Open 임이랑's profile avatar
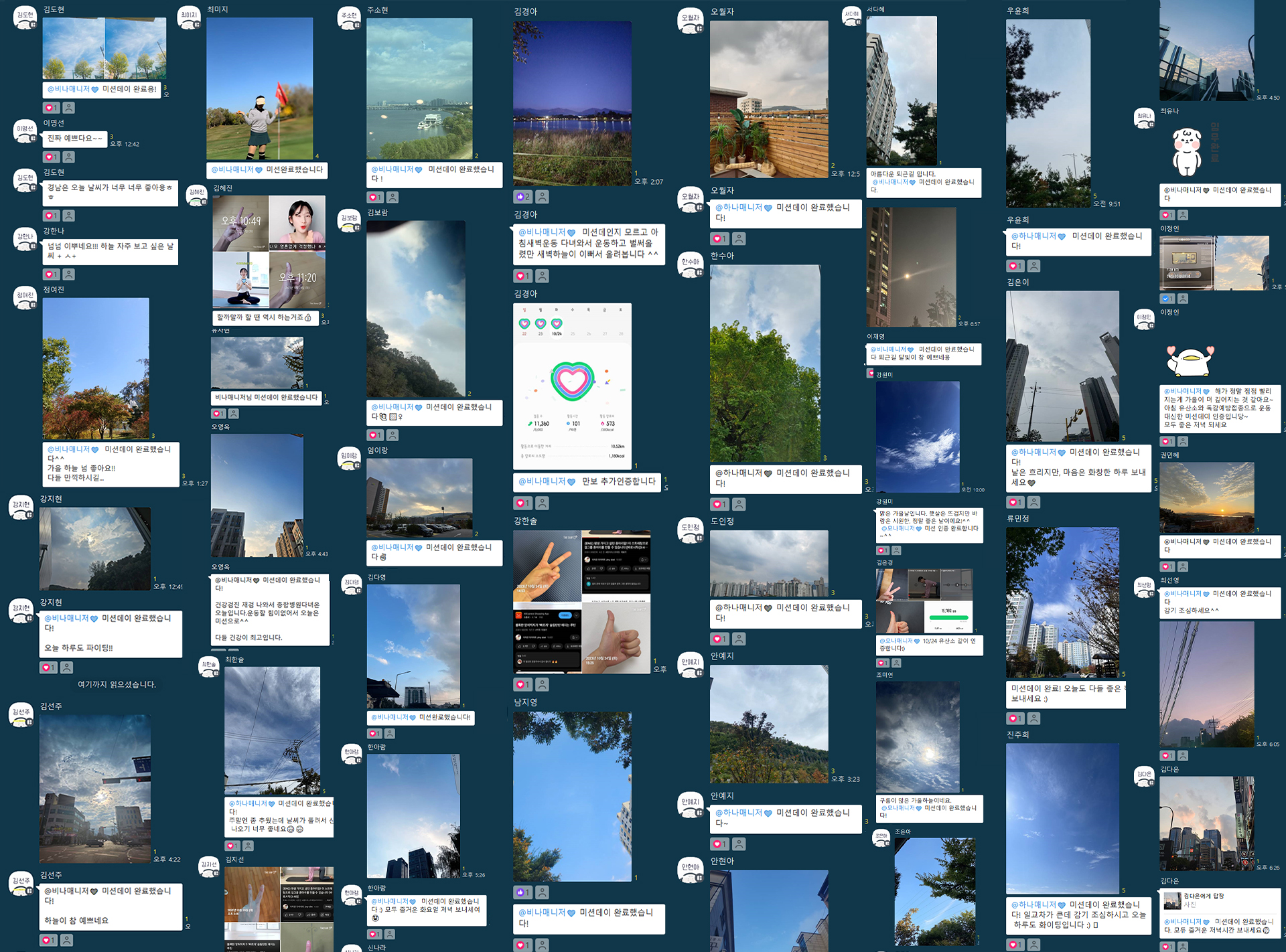 click(x=349, y=458)
